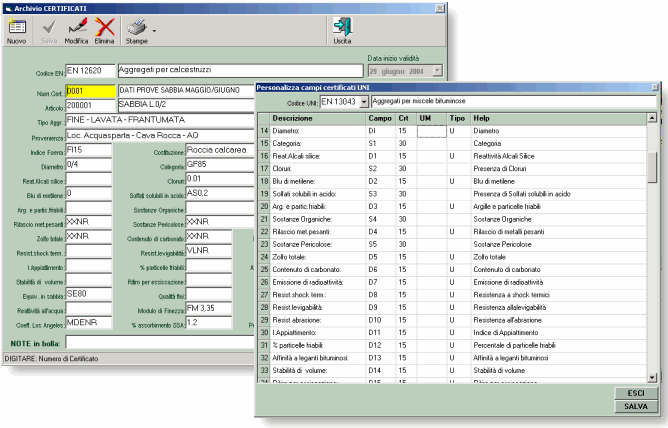Click the Elimina red X icon

(x=104, y=27)
